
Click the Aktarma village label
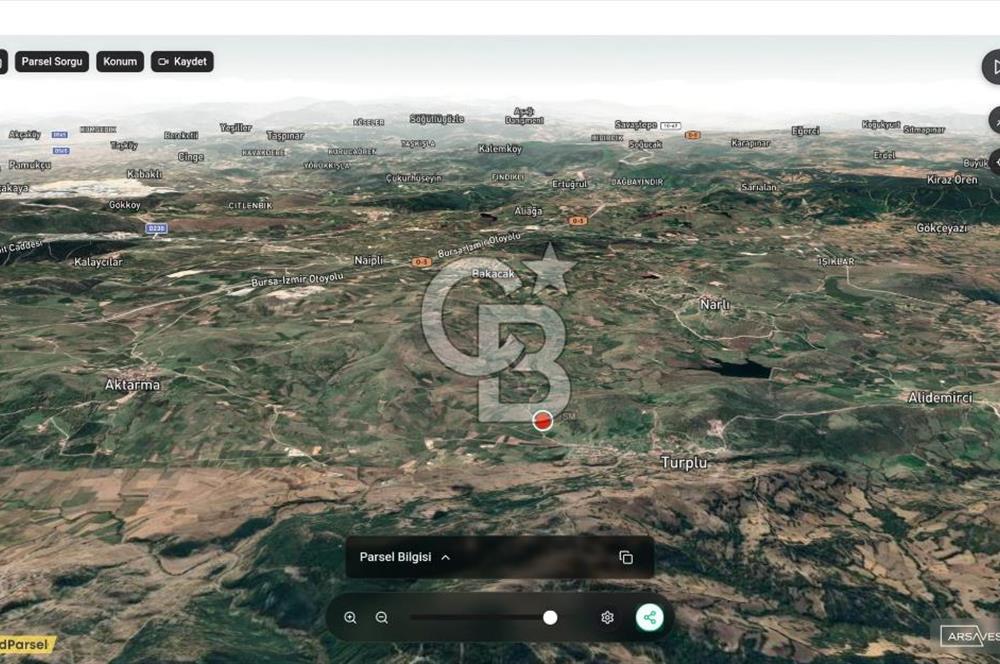coord(132,385)
